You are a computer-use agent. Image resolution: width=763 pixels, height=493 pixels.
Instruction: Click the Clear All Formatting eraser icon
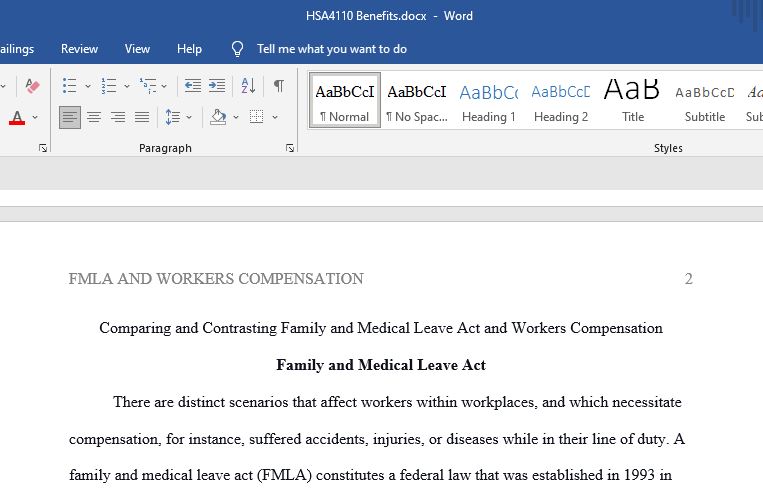point(32,86)
